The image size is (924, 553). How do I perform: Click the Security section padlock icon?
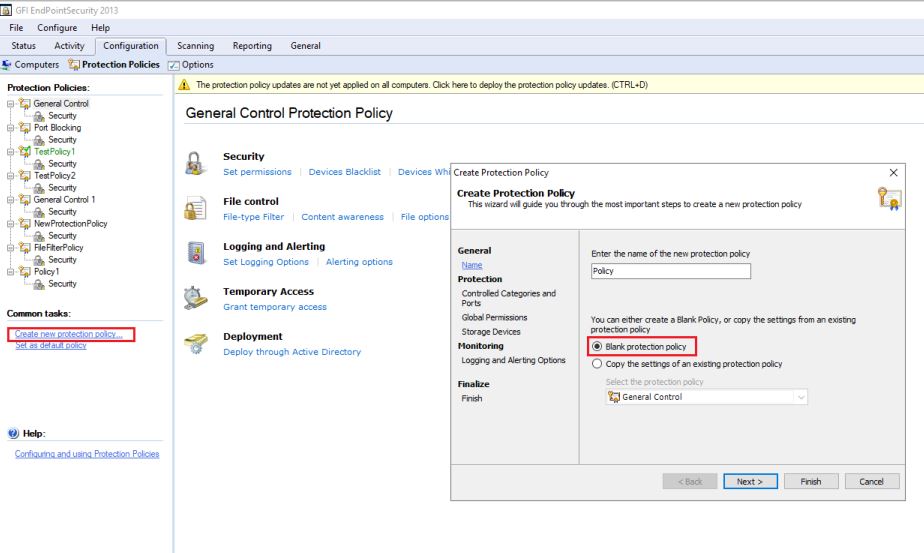click(194, 163)
